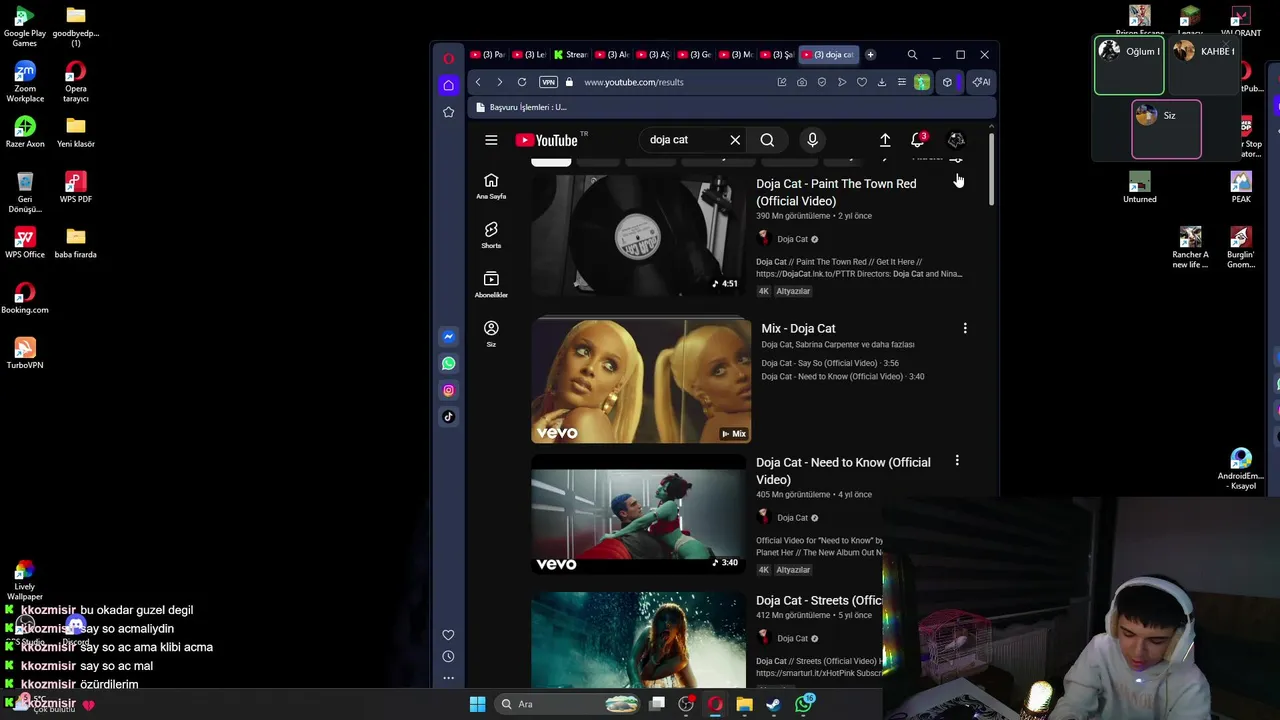The height and width of the screenshot is (720, 1280).
Task: Open the YouTube hamburger guide menu
Action: [491, 140]
